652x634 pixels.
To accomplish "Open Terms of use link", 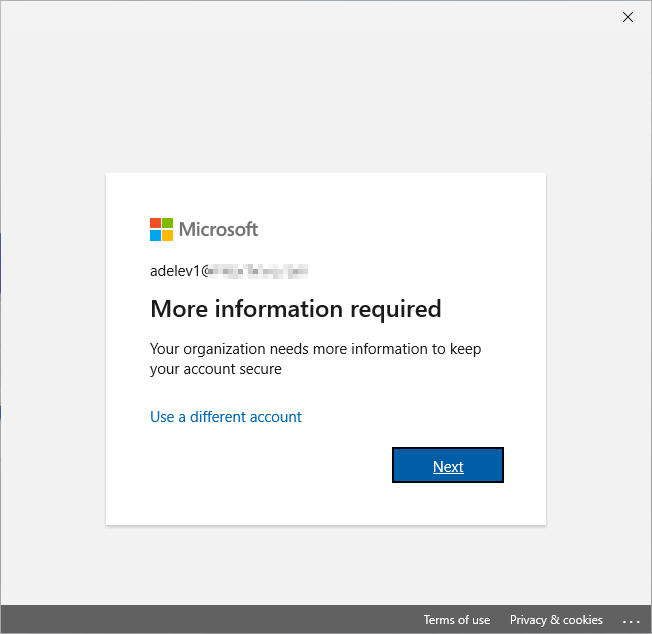I will [x=457, y=620].
